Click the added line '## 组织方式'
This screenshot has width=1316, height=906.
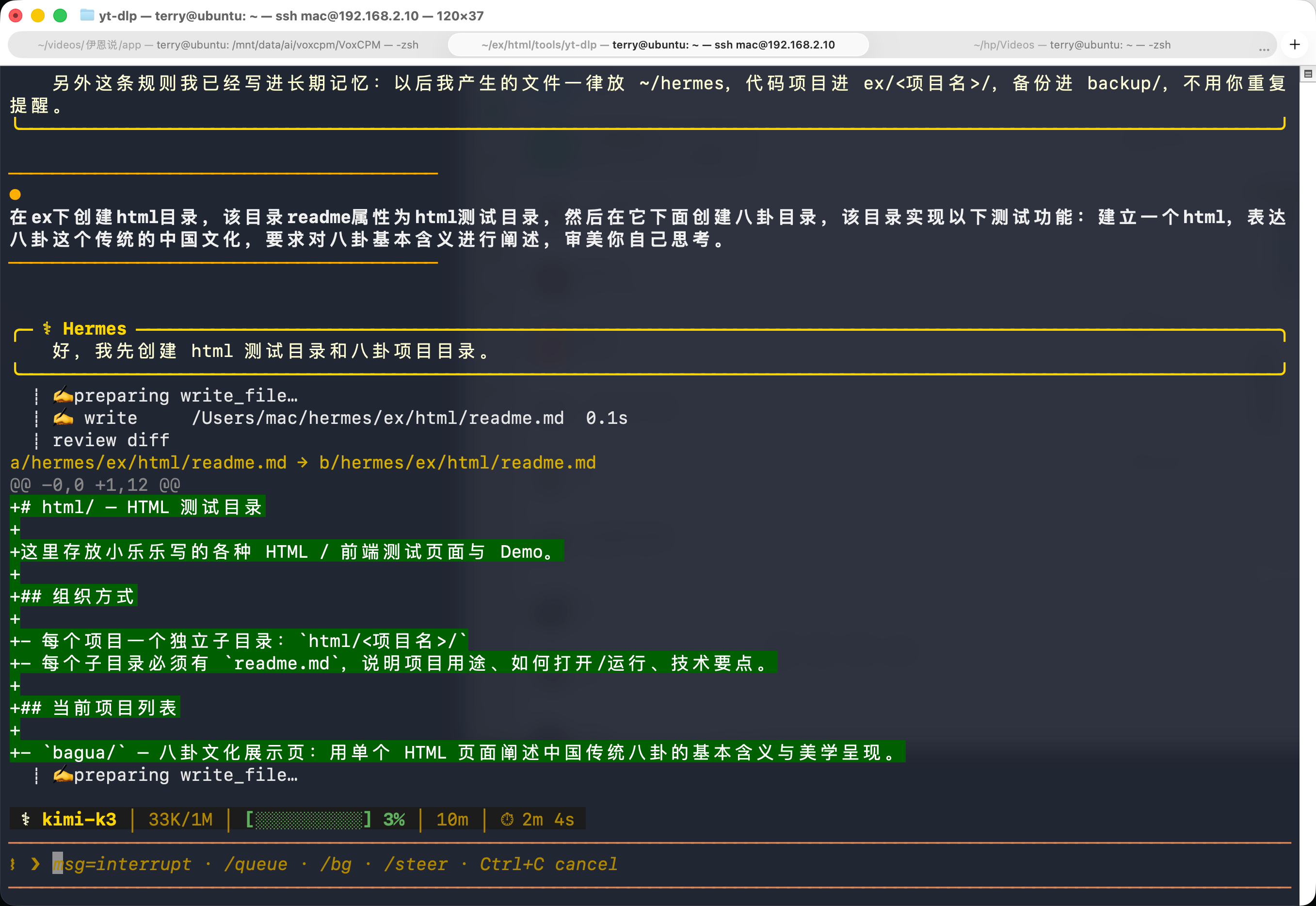[74, 596]
